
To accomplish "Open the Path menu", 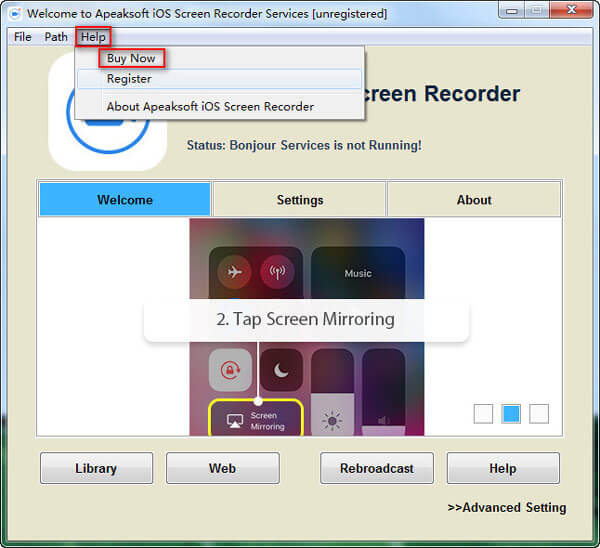I will click(x=56, y=37).
